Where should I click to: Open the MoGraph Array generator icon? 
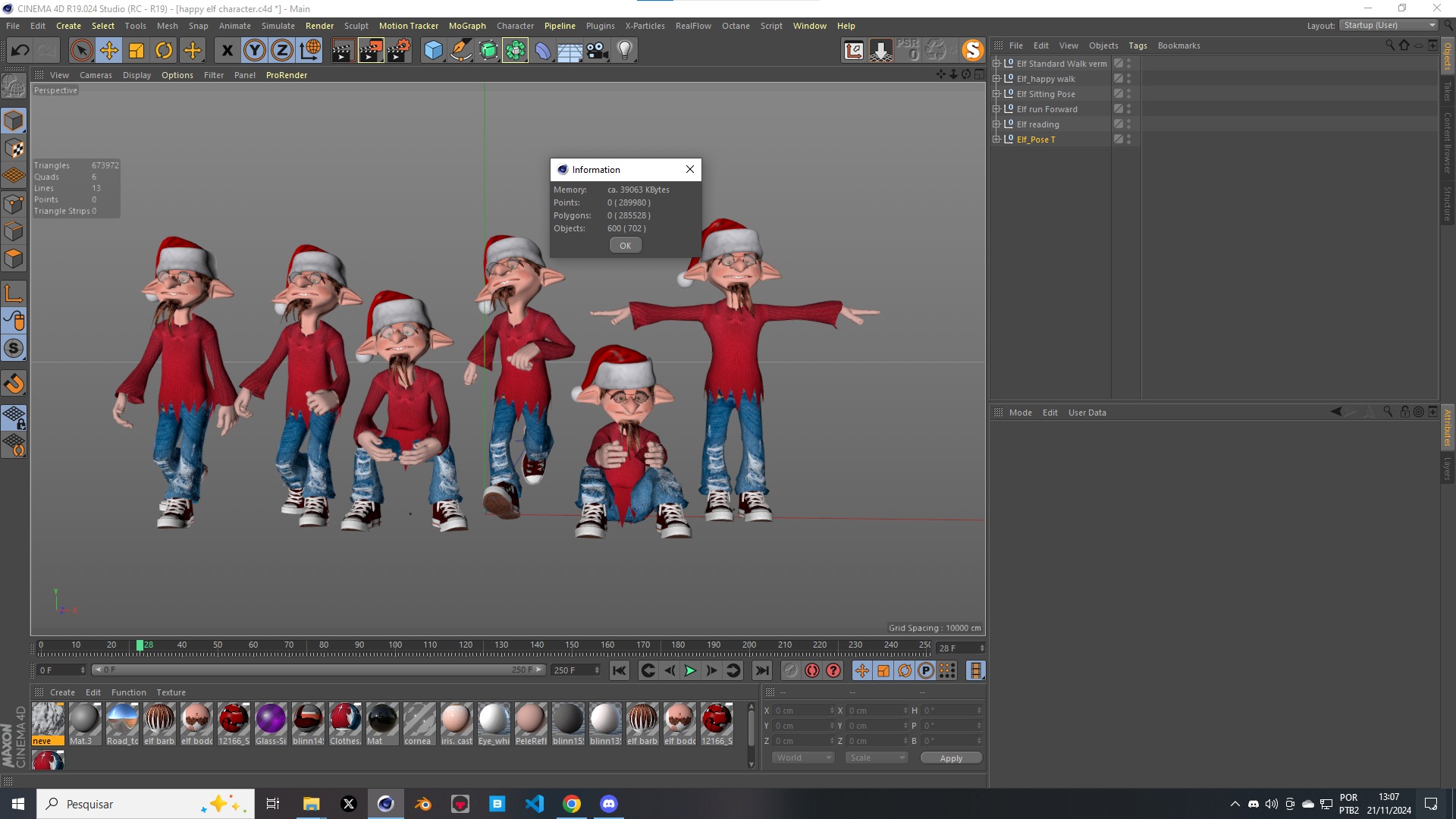pos(516,51)
